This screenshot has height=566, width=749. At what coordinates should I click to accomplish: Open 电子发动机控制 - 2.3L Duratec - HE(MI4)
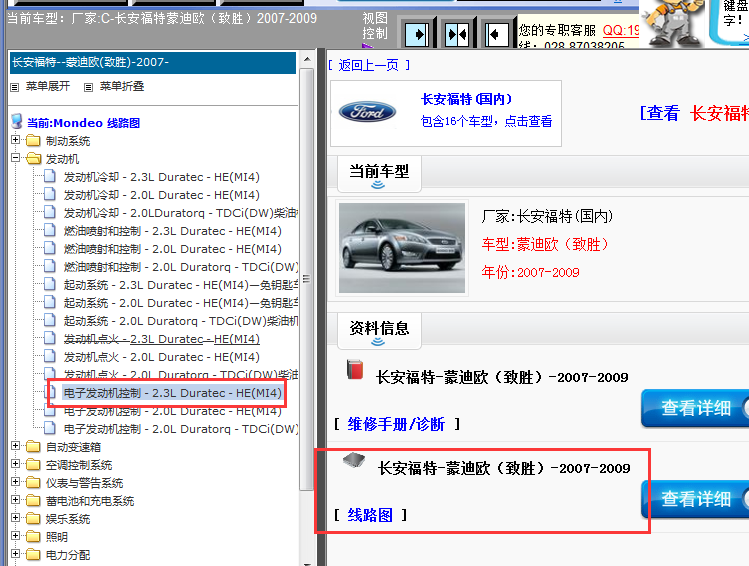coord(172,393)
